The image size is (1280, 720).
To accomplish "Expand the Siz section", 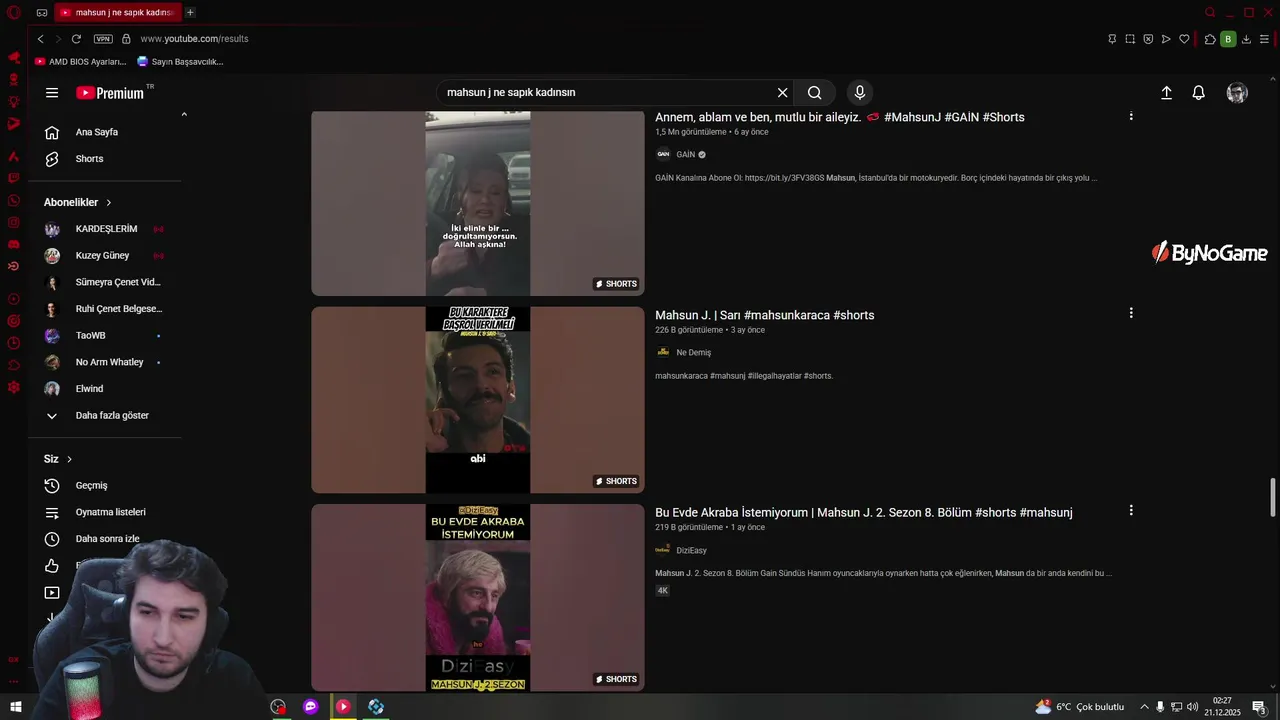I will point(58,459).
